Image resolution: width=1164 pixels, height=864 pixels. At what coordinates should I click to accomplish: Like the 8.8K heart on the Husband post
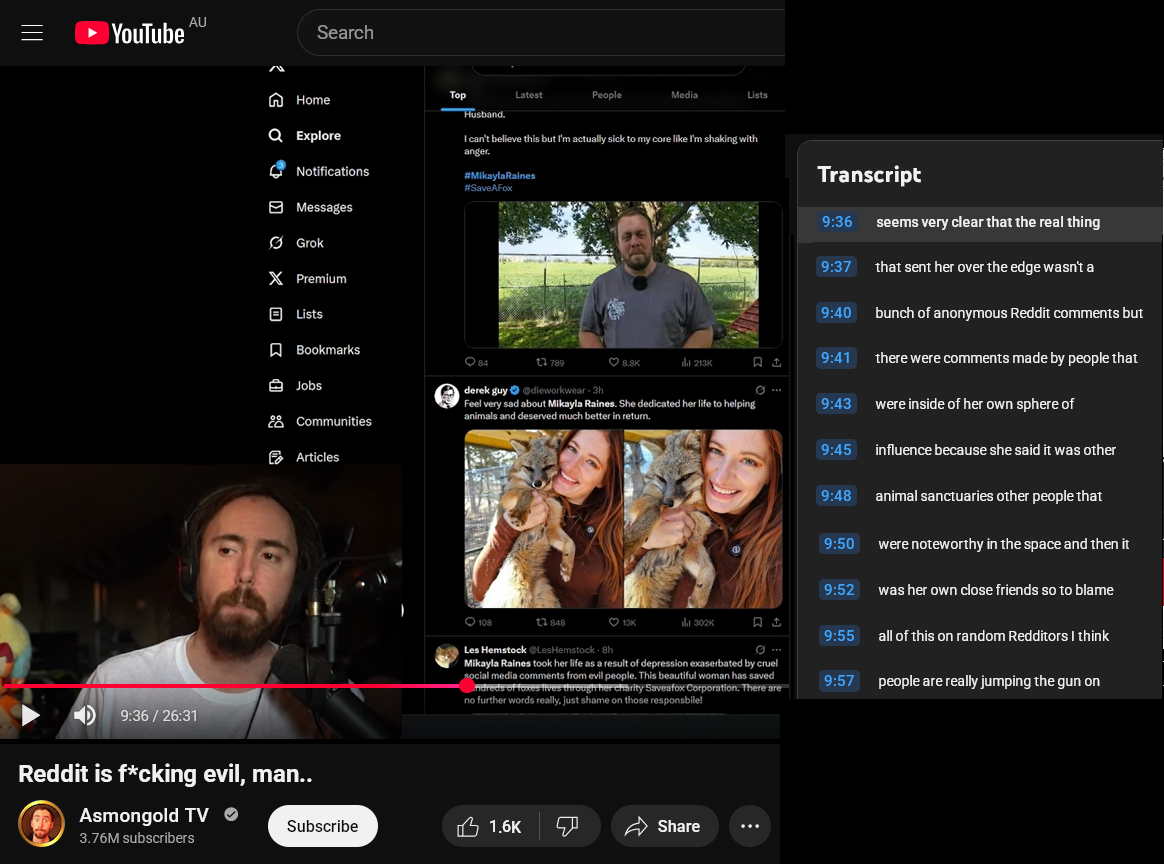(x=624, y=362)
